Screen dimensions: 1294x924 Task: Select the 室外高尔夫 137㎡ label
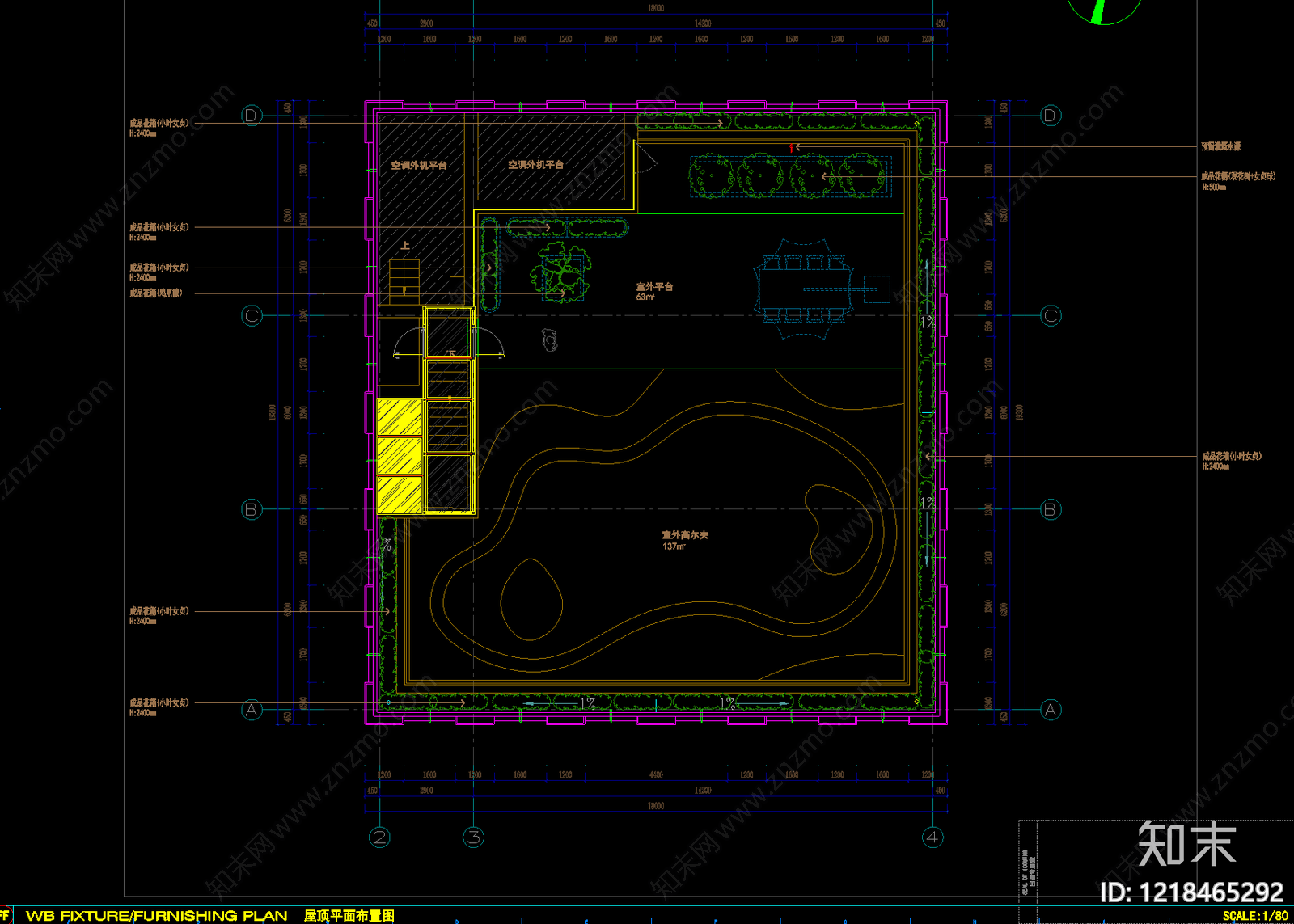click(x=685, y=541)
